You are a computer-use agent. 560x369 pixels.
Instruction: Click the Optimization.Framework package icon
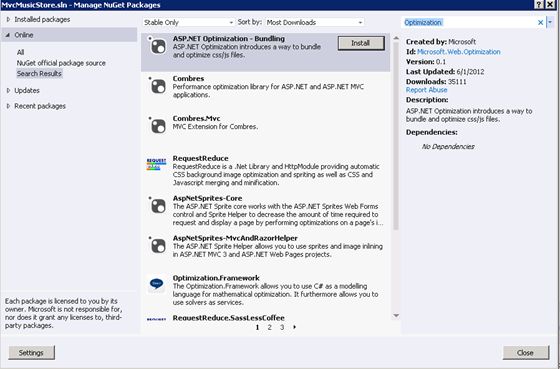coord(156,284)
